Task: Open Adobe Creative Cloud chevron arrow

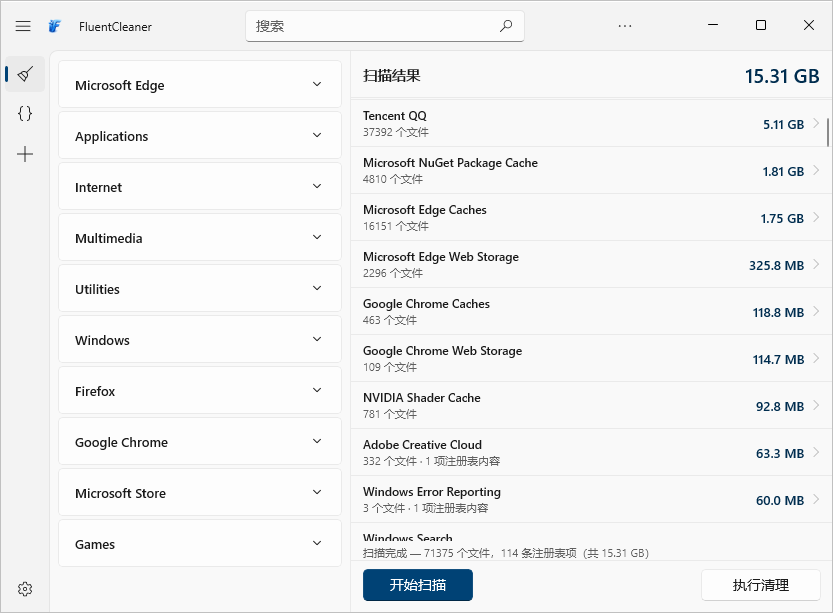Action: pos(816,453)
